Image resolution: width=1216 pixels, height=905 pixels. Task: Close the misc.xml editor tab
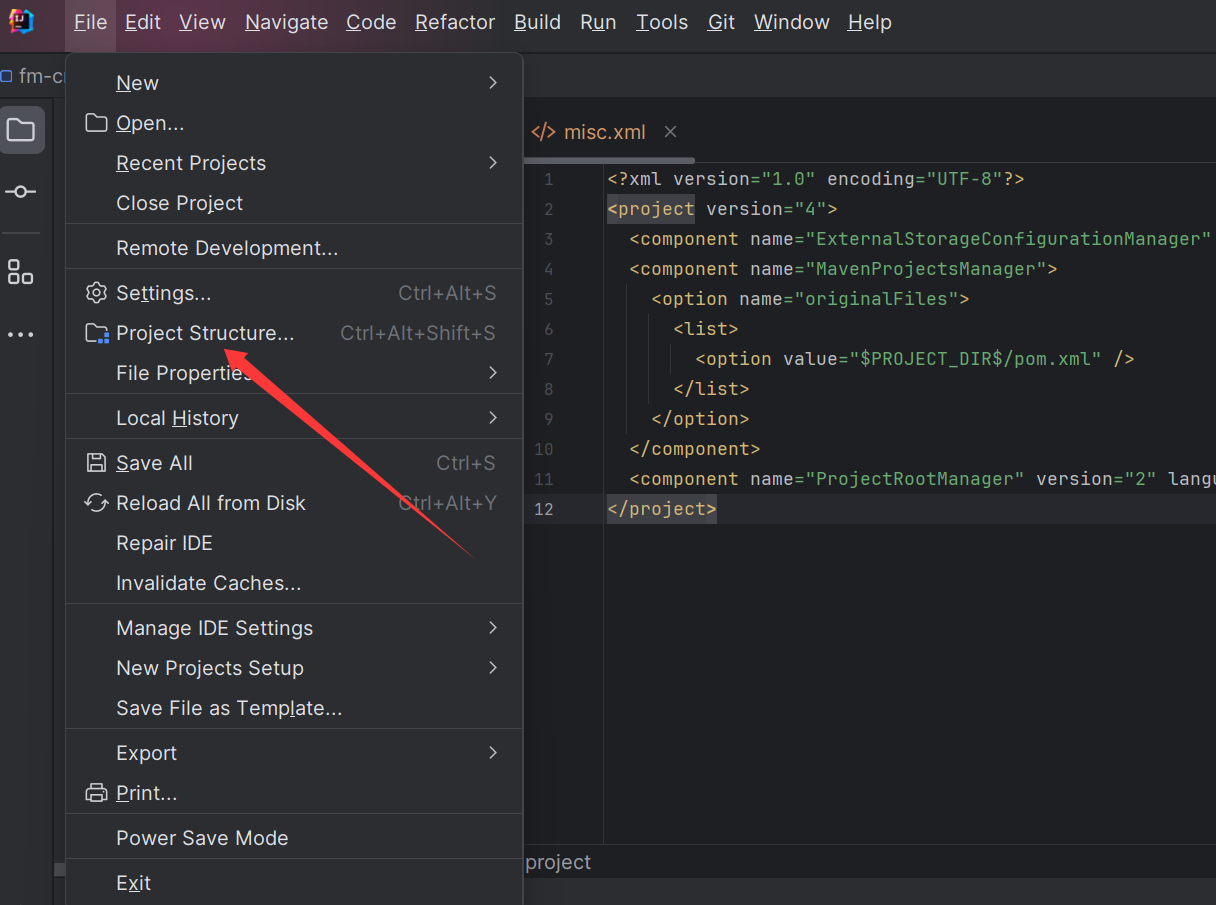pos(671,132)
